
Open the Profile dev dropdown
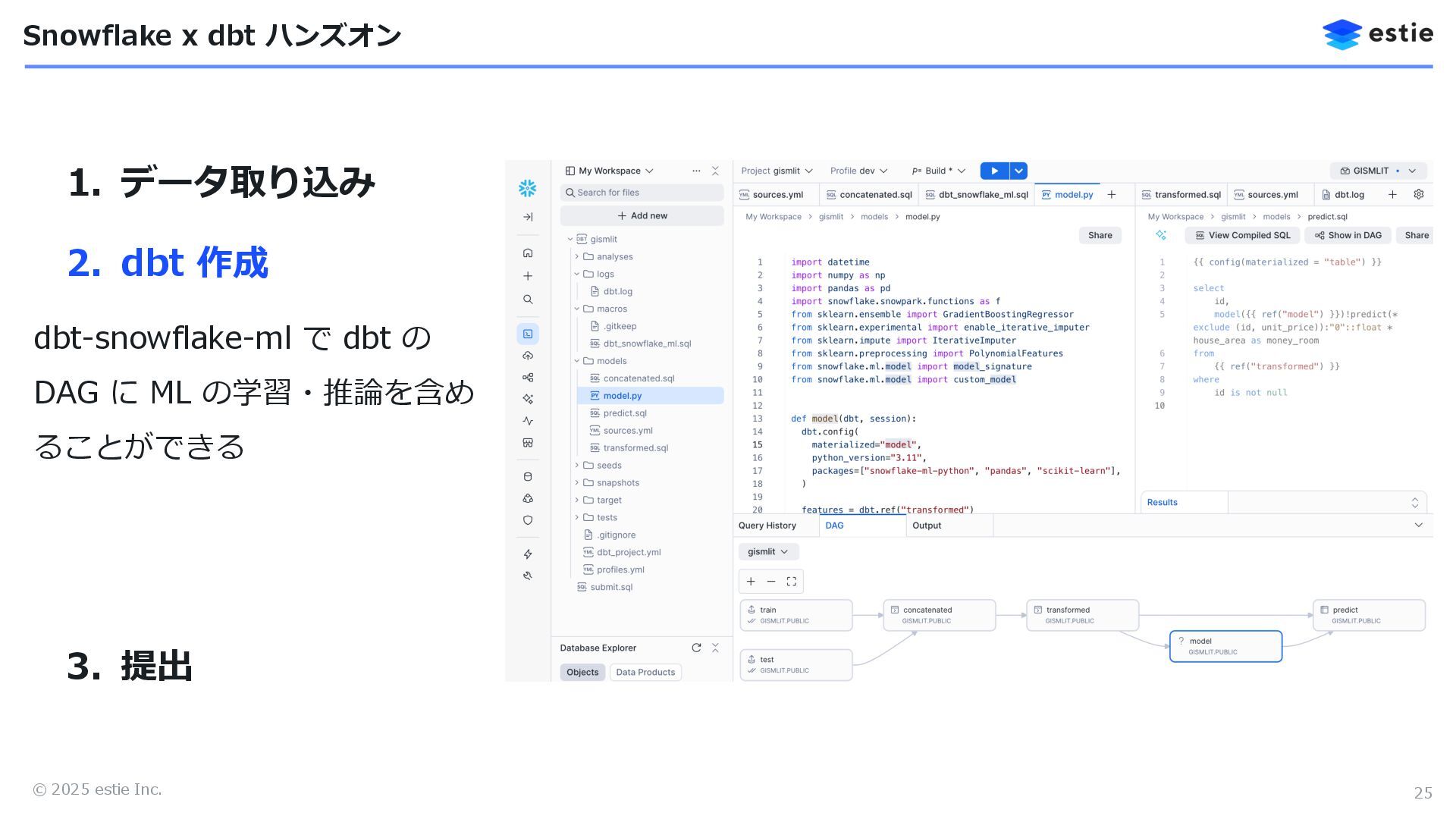click(858, 171)
